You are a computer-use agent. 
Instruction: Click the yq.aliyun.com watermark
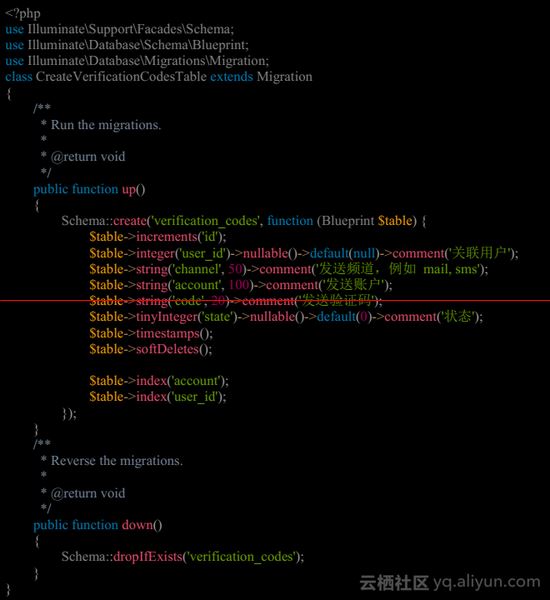click(x=487, y=582)
